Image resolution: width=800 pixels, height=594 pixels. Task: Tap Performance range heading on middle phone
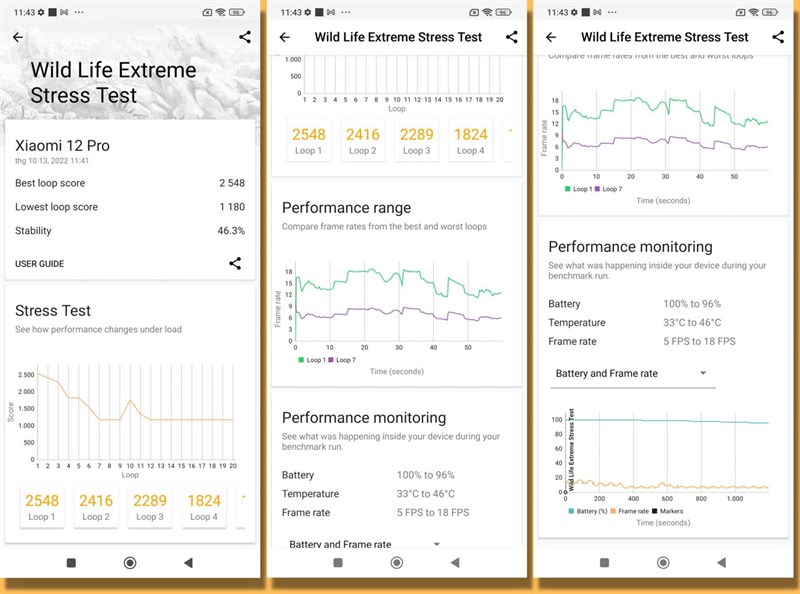point(346,208)
